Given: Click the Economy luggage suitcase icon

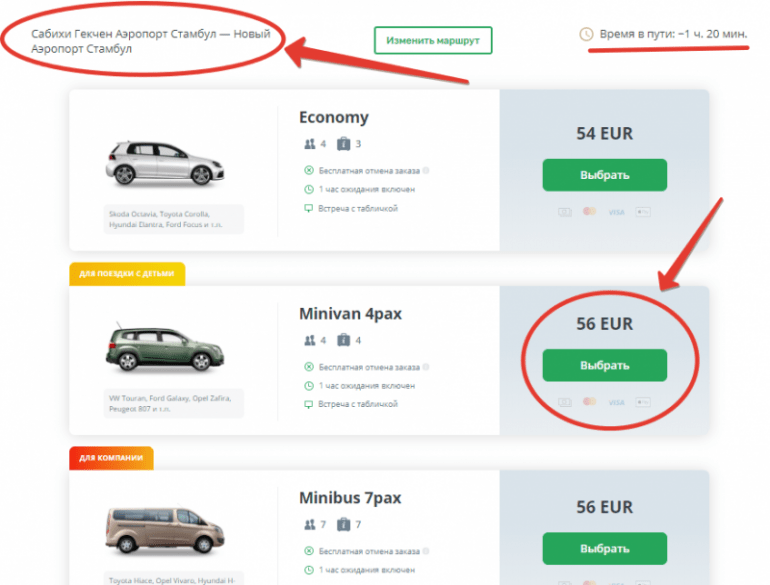Looking at the screenshot, I should click(343, 143).
